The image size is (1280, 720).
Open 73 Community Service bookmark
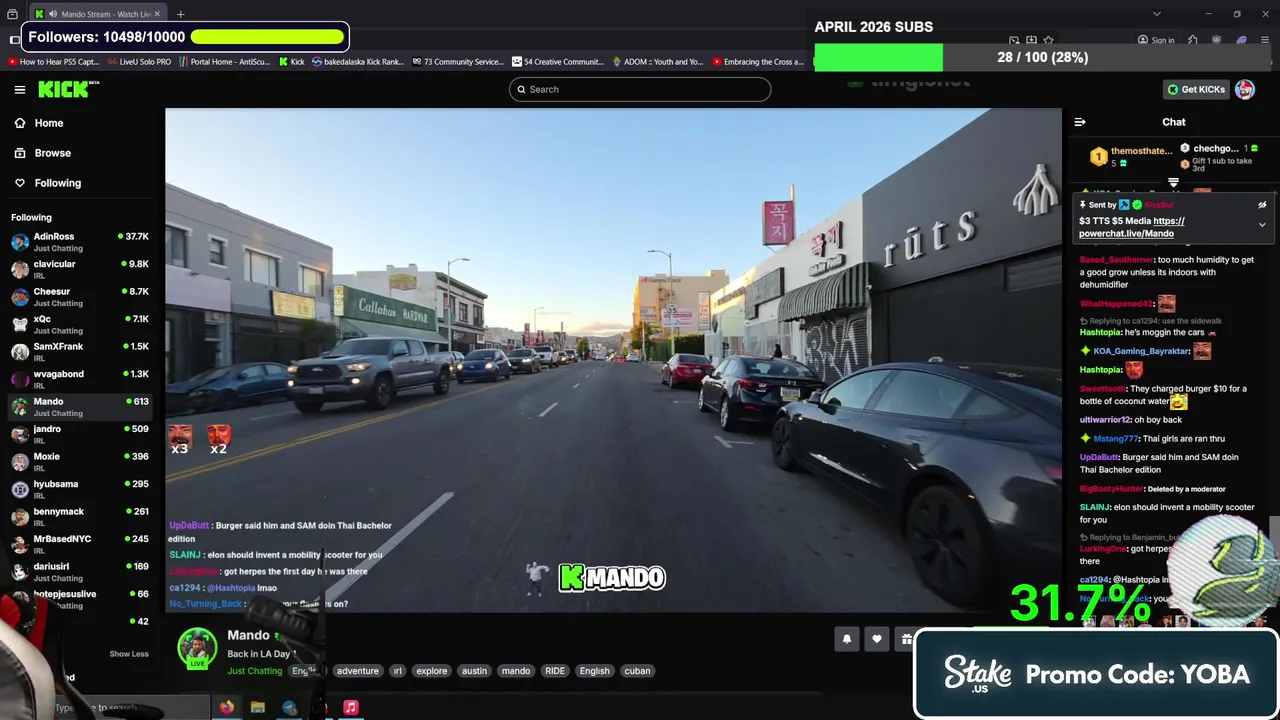click(x=458, y=62)
